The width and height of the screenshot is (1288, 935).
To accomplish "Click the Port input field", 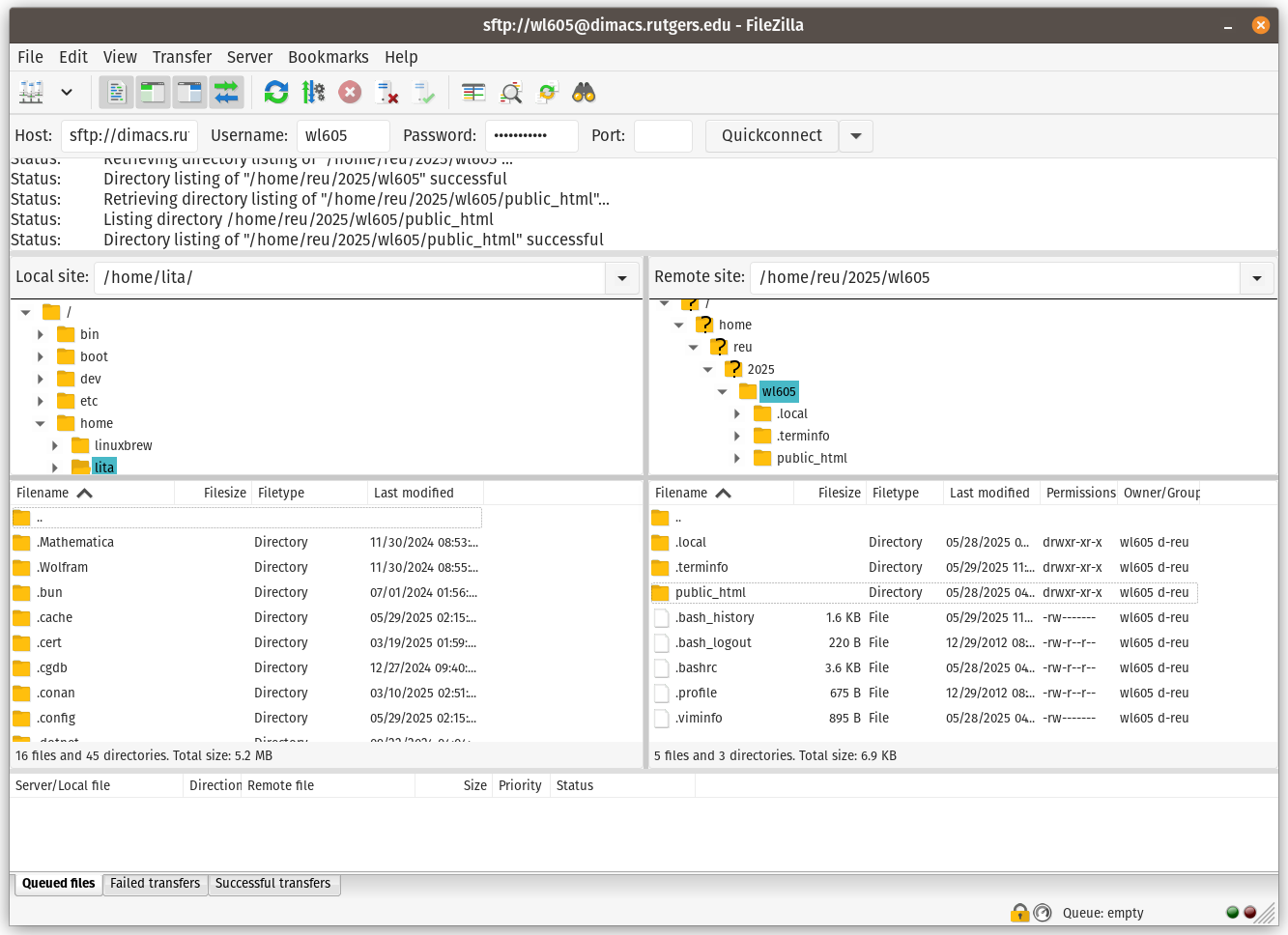I will [663, 135].
